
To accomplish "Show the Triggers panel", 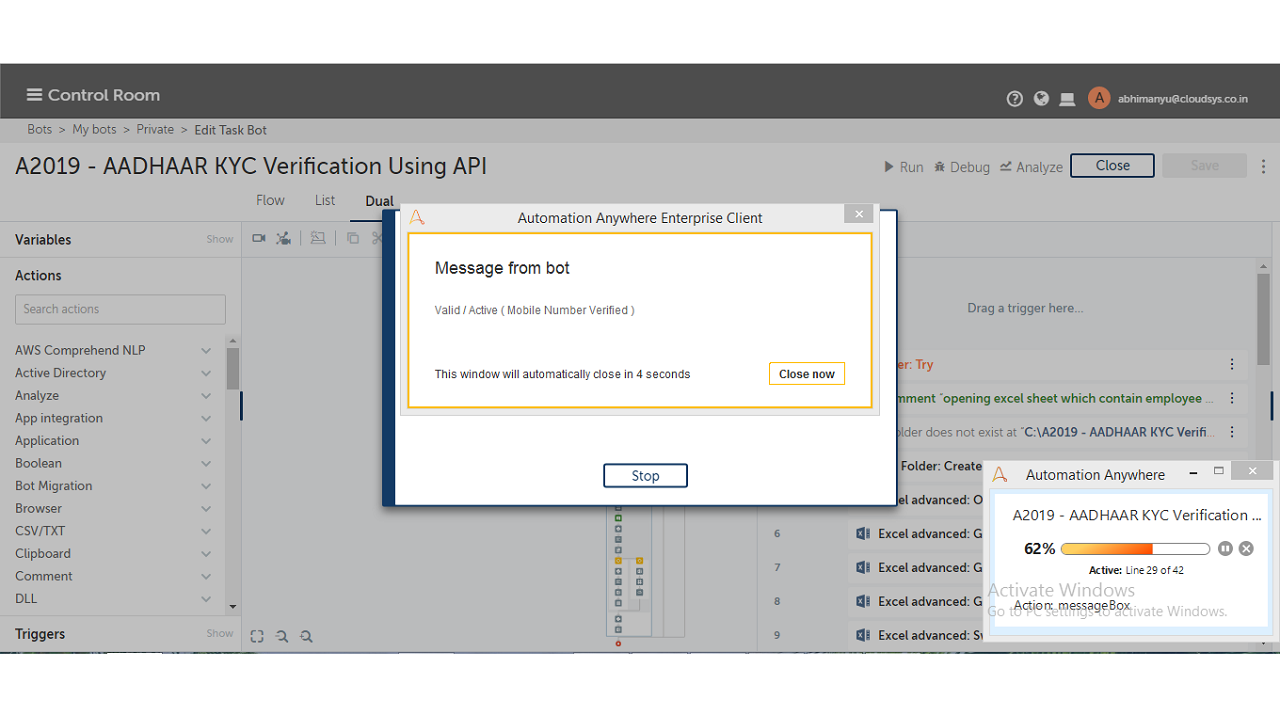I will tap(220, 634).
